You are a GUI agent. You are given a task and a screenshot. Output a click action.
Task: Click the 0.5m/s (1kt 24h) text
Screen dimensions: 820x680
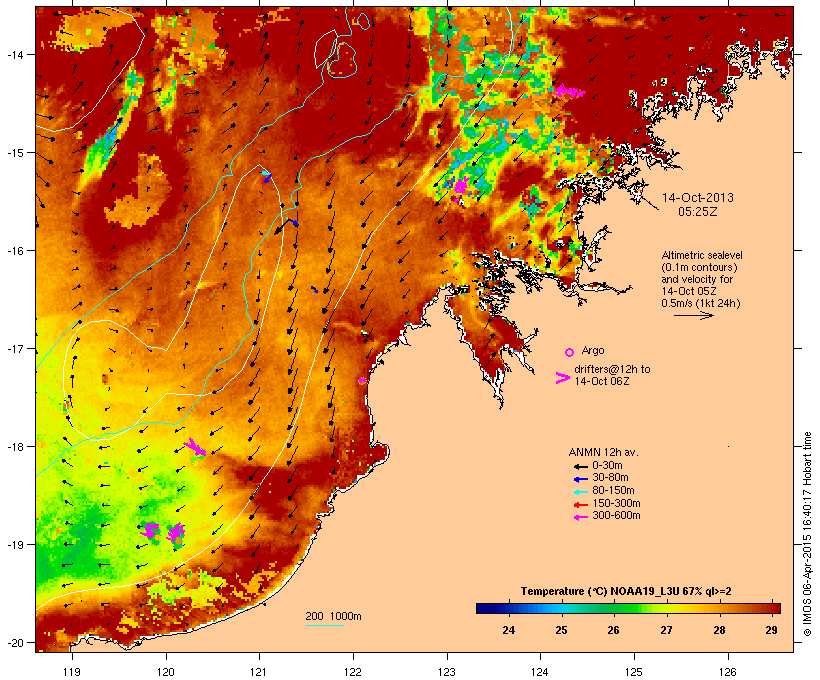(701, 303)
